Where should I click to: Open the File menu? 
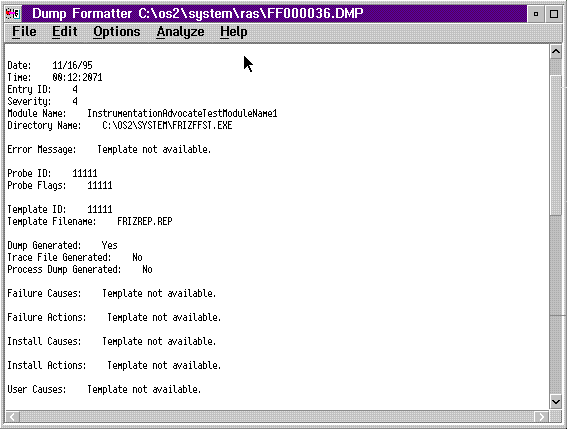[x=24, y=32]
